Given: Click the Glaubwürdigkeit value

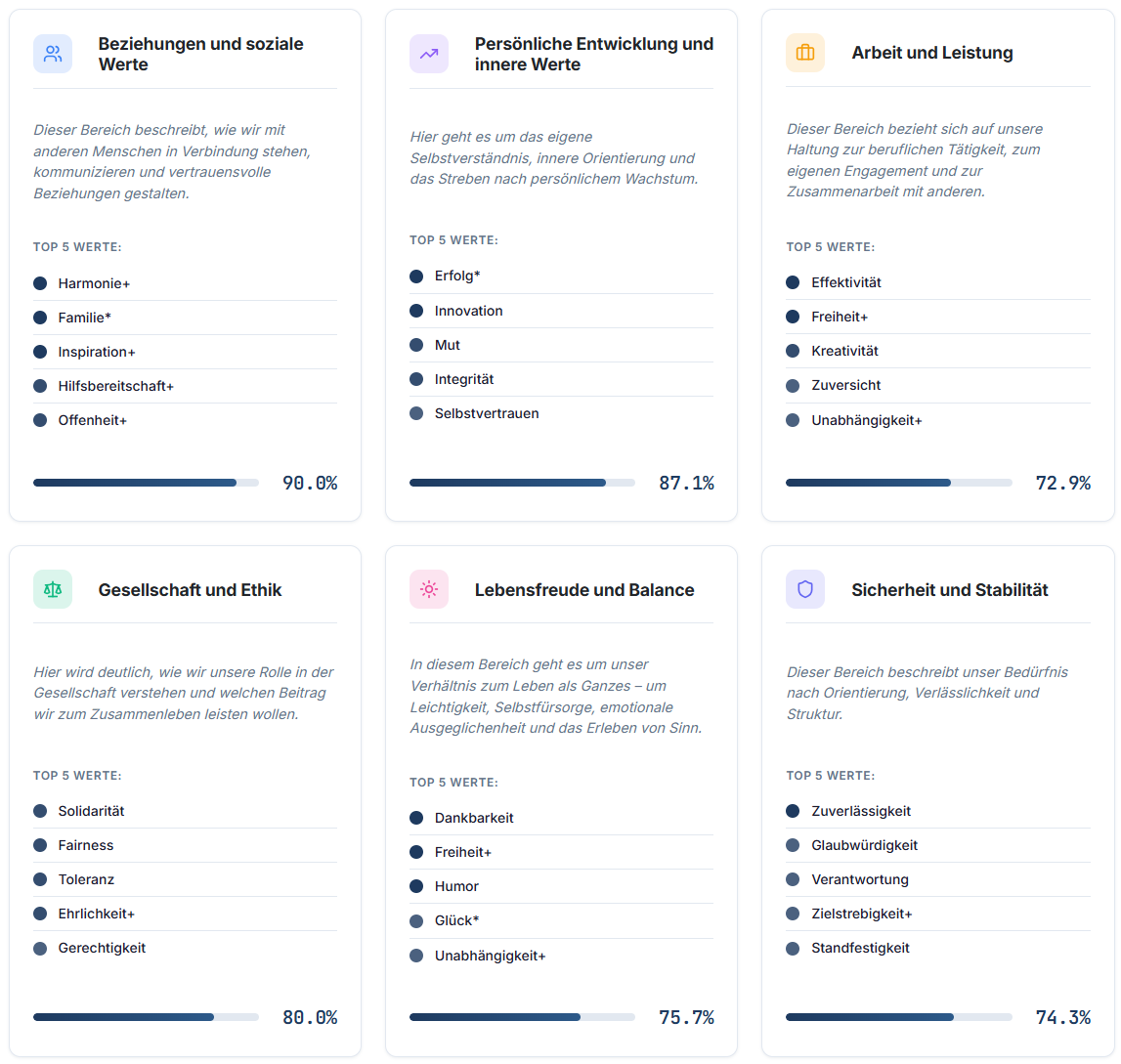Looking at the screenshot, I should click(x=864, y=845).
